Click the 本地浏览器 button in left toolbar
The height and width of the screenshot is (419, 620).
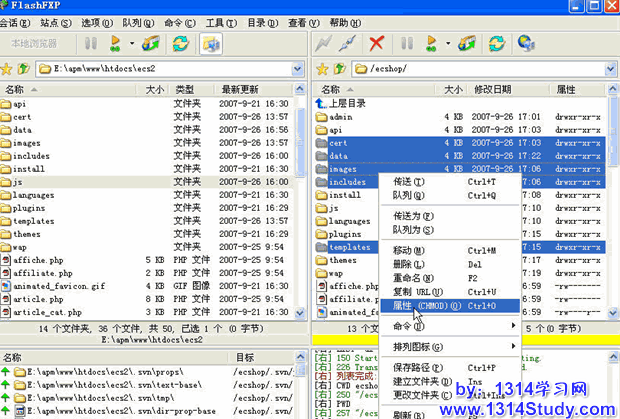tap(34, 43)
